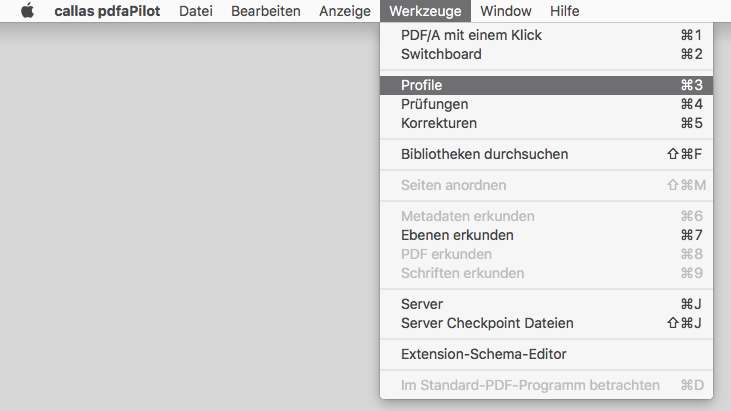Click the Metadaten erkunden entry
The image size is (731, 411).
(546, 216)
